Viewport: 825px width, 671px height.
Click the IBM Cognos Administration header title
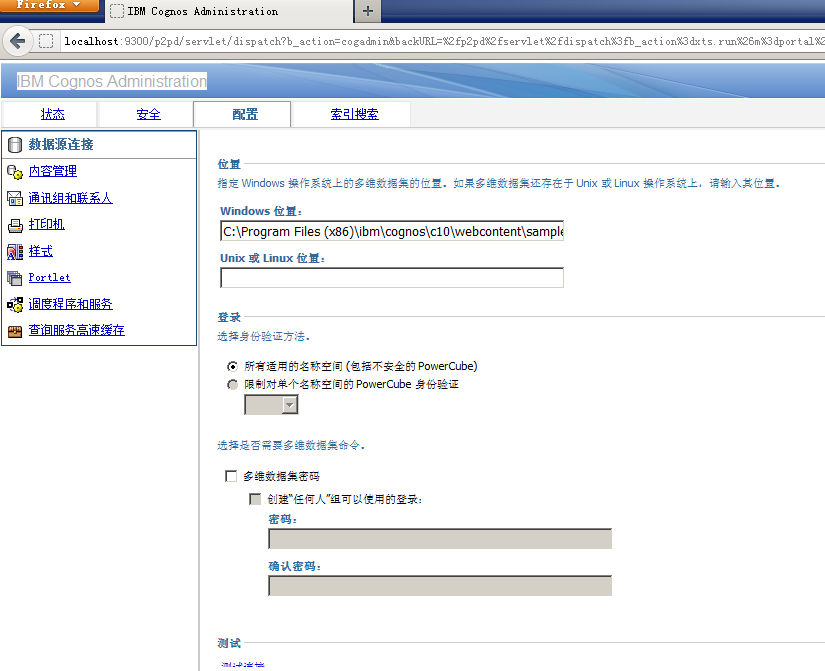(112, 82)
